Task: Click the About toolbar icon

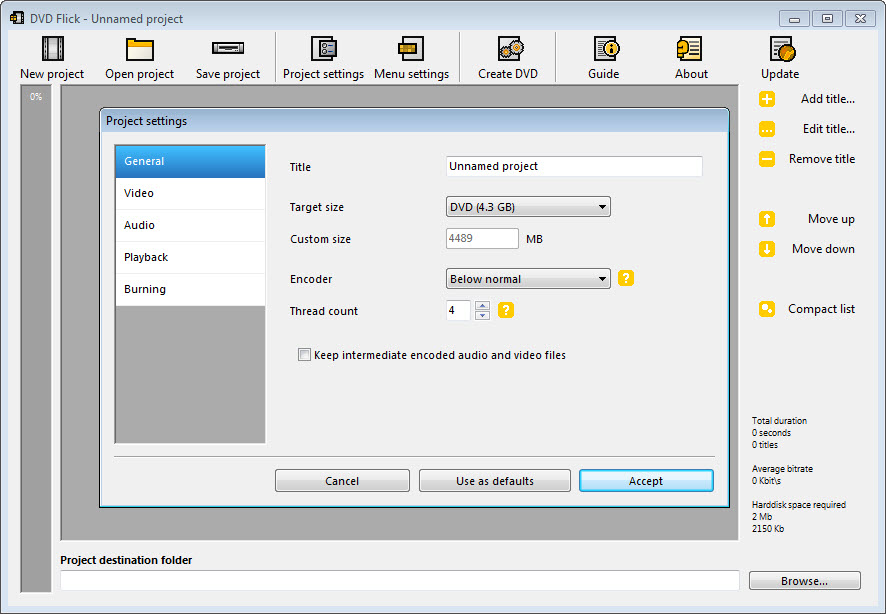Action: tap(689, 49)
